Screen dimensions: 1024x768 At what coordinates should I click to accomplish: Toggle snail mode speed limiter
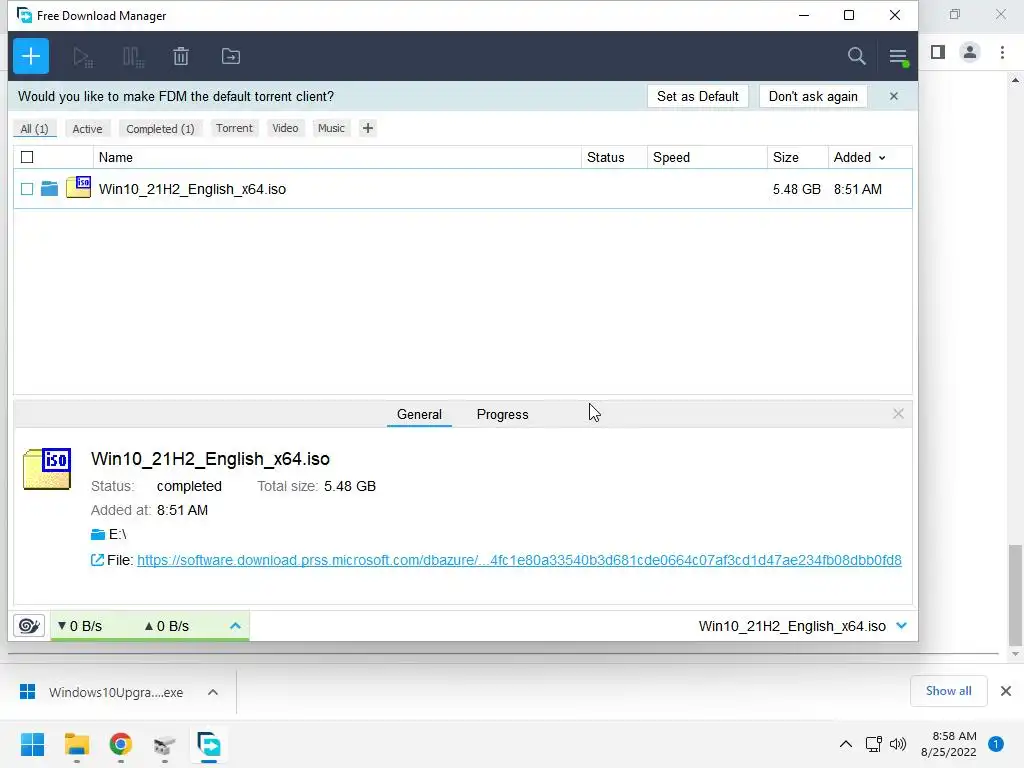coord(29,626)
